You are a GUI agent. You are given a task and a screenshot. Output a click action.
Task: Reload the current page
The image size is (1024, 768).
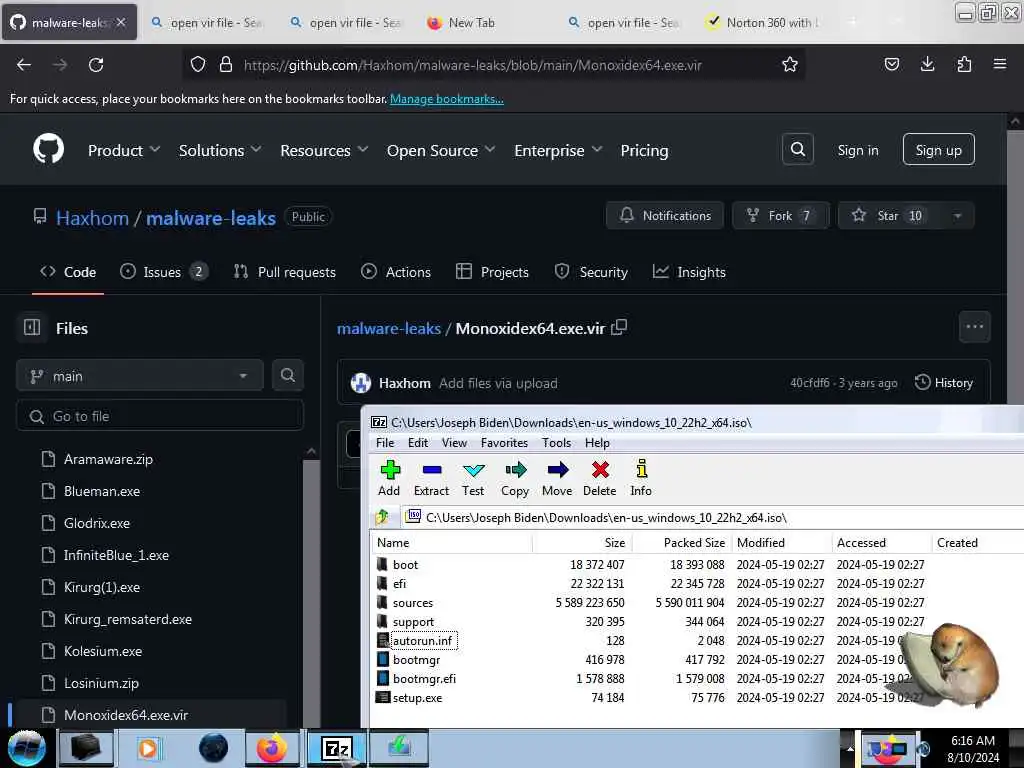point(96,65)
